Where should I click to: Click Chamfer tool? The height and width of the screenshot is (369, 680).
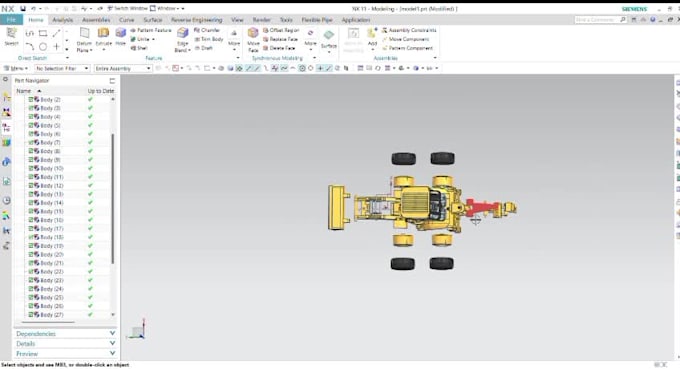pos(207,30)
